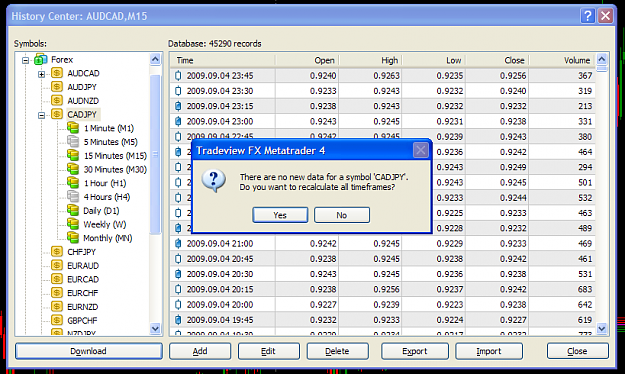Click the GBPCHF symbol icon
The height and width of the screenshot is (374, 625).
coord(57,320)
